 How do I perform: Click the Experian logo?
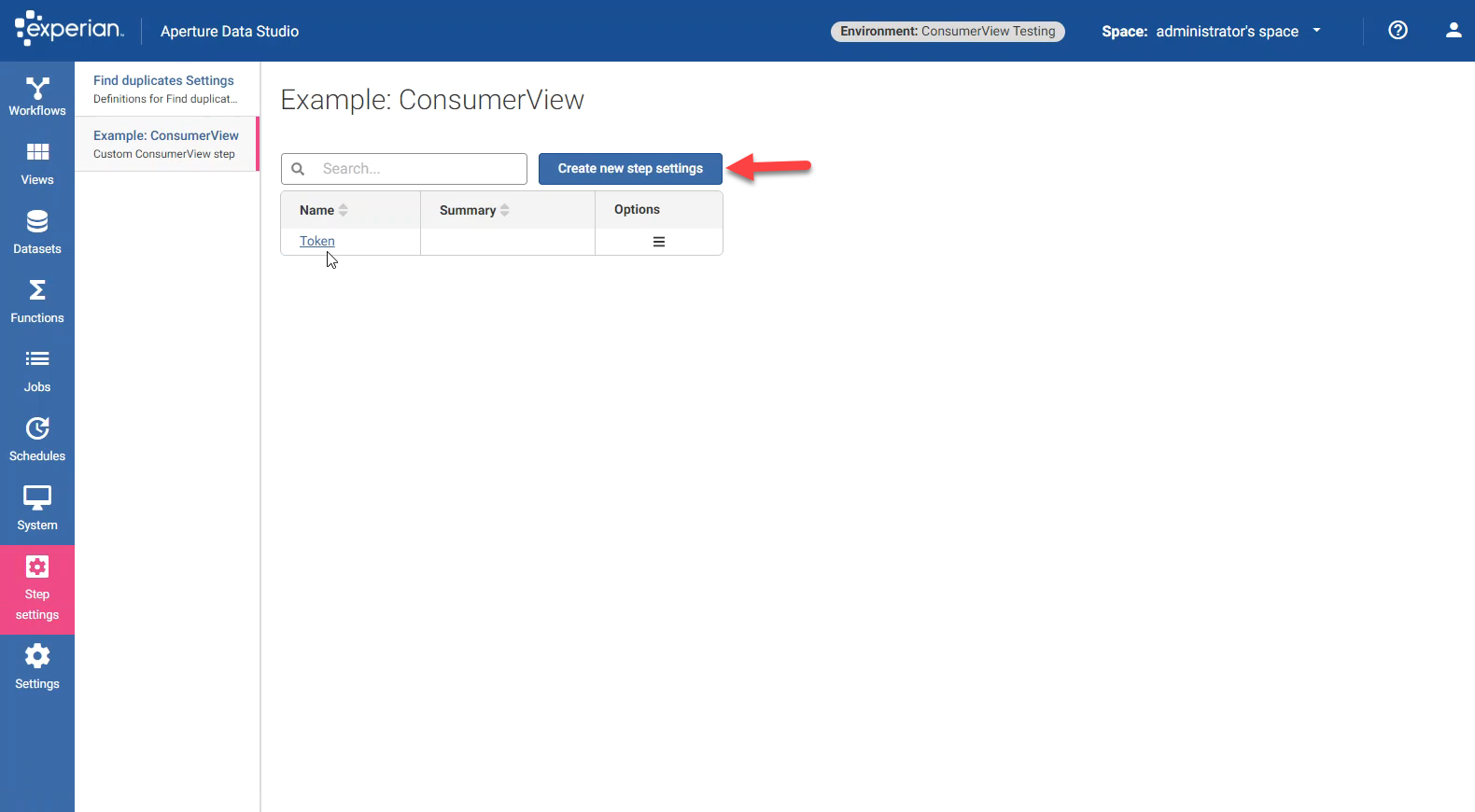coord(69,29)
